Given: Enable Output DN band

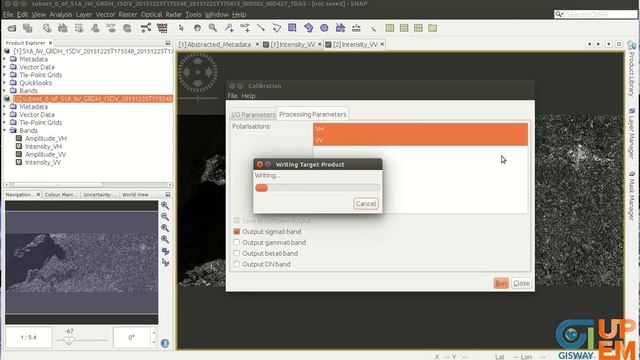Looking at the screenshot, I should point(237,264).
